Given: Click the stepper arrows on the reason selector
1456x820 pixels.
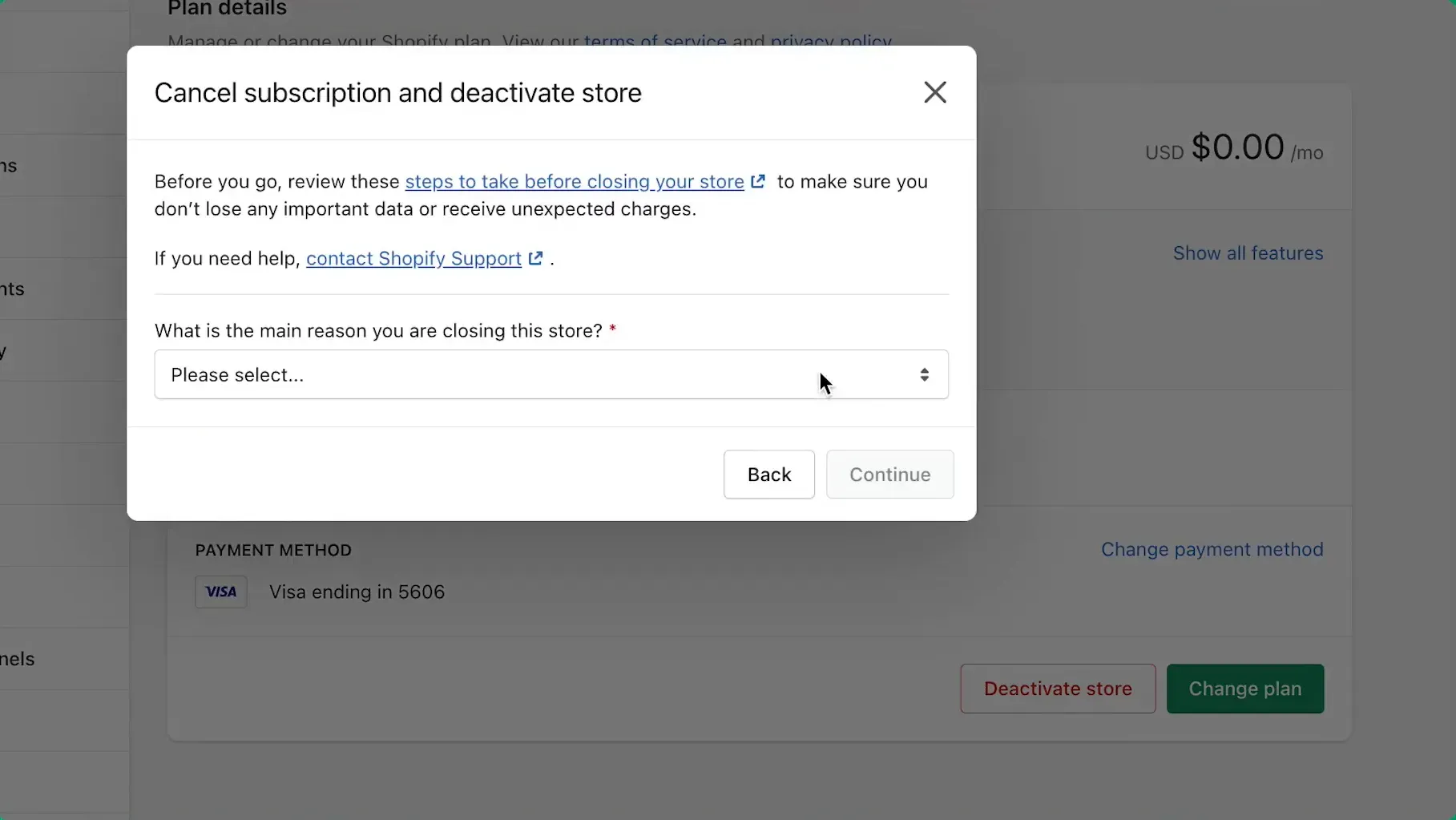Looking at the screenshot, I should pyautogui.click(x=924, y=374).
